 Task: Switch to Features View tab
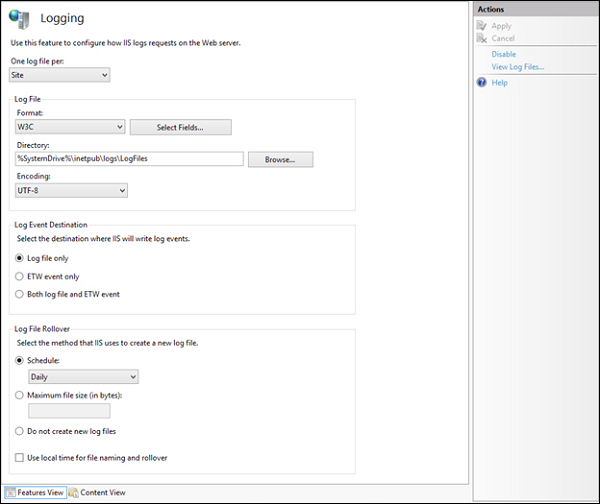coord(36,493)
